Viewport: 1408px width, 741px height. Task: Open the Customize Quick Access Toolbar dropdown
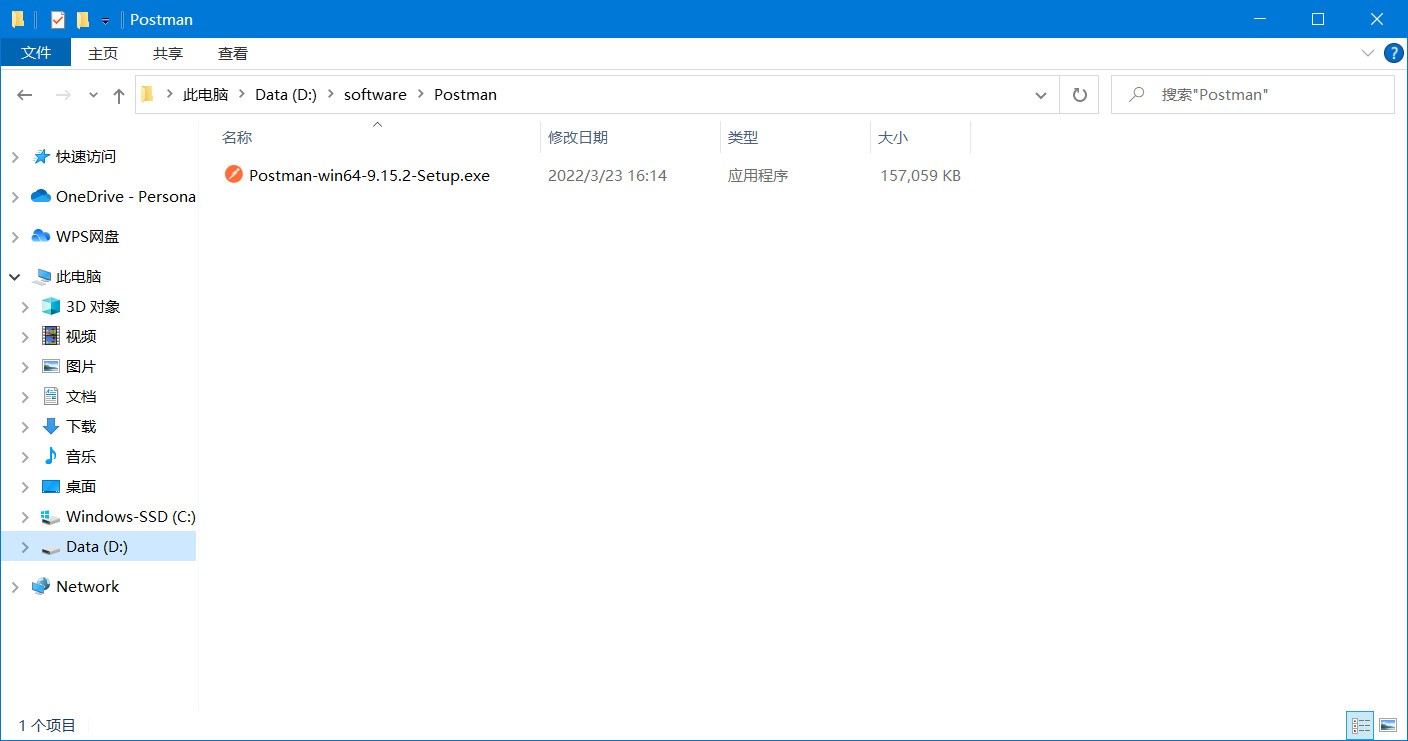click(105, 20)
